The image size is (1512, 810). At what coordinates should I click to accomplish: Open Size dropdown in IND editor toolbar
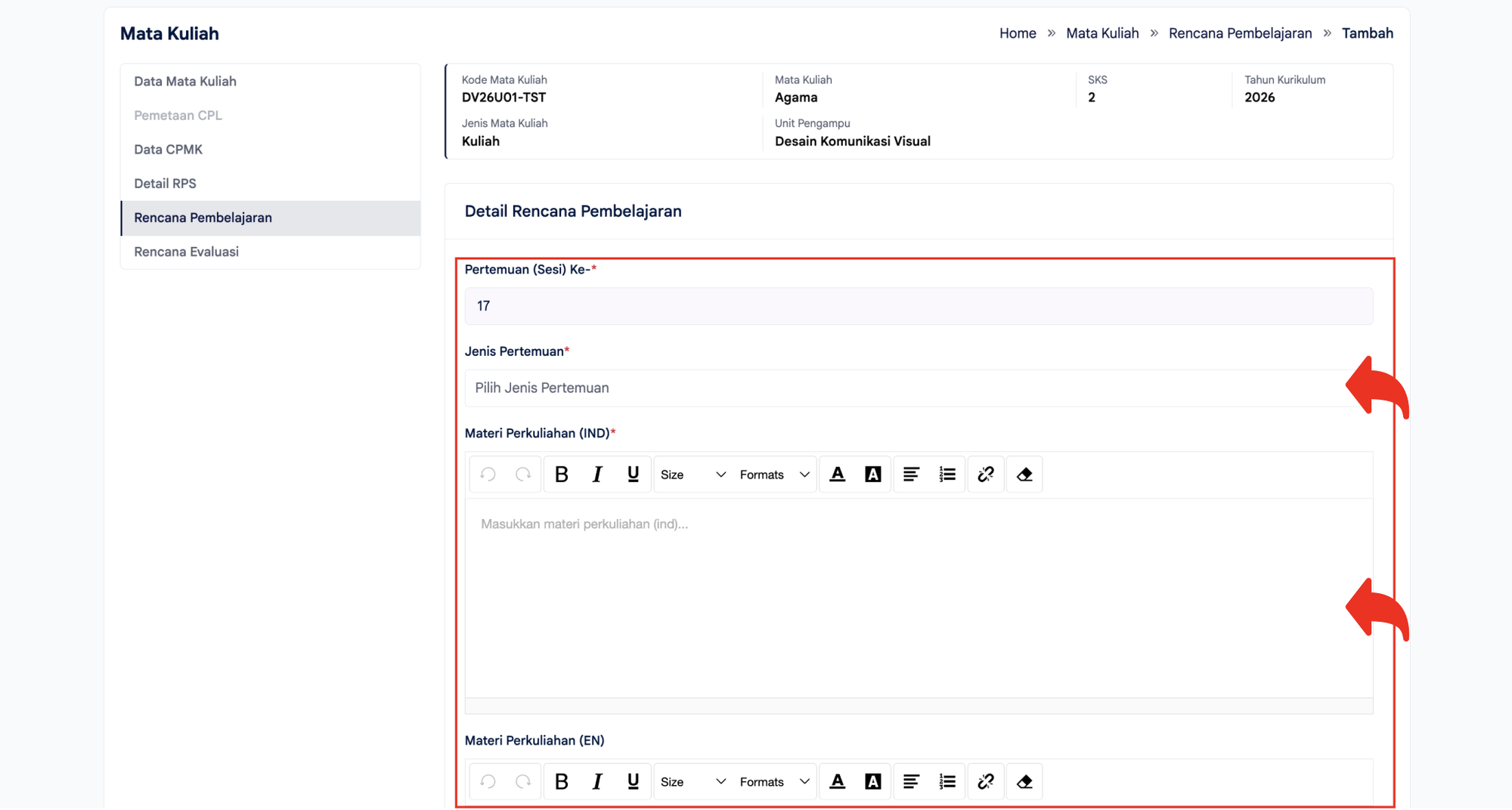693,475
